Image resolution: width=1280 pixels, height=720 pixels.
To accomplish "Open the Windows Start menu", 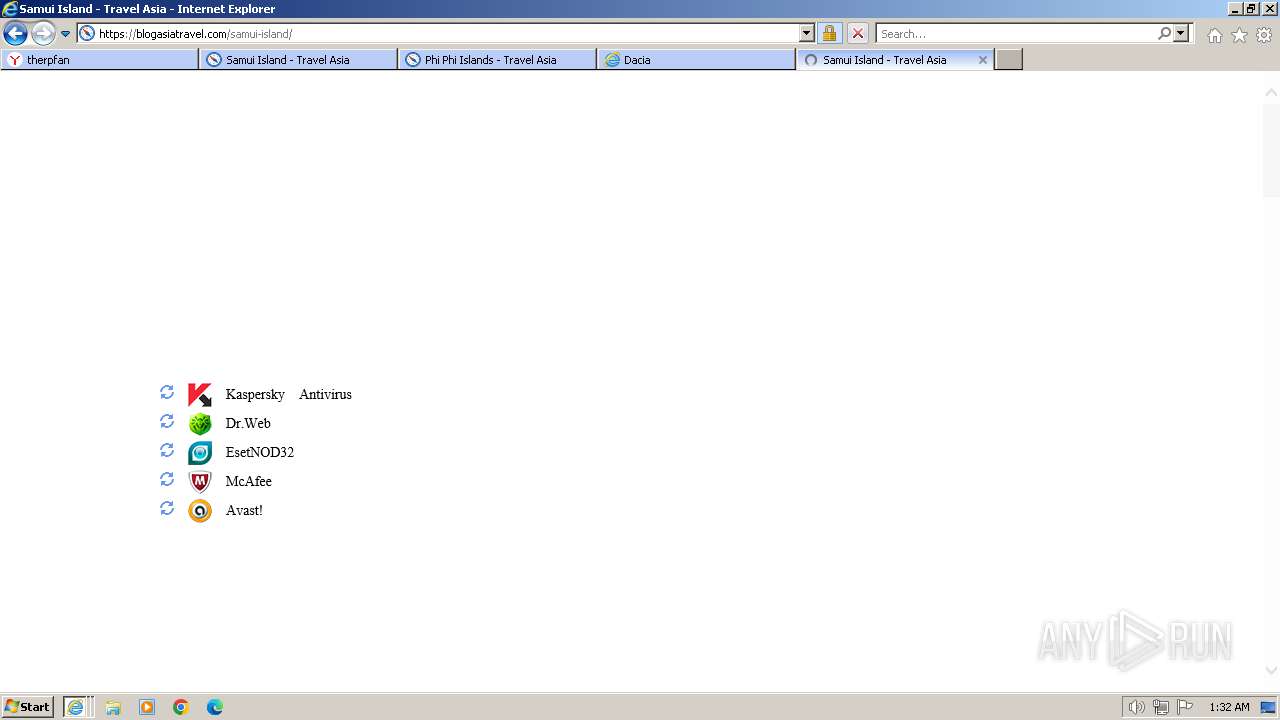I will (x=27, y=707).
